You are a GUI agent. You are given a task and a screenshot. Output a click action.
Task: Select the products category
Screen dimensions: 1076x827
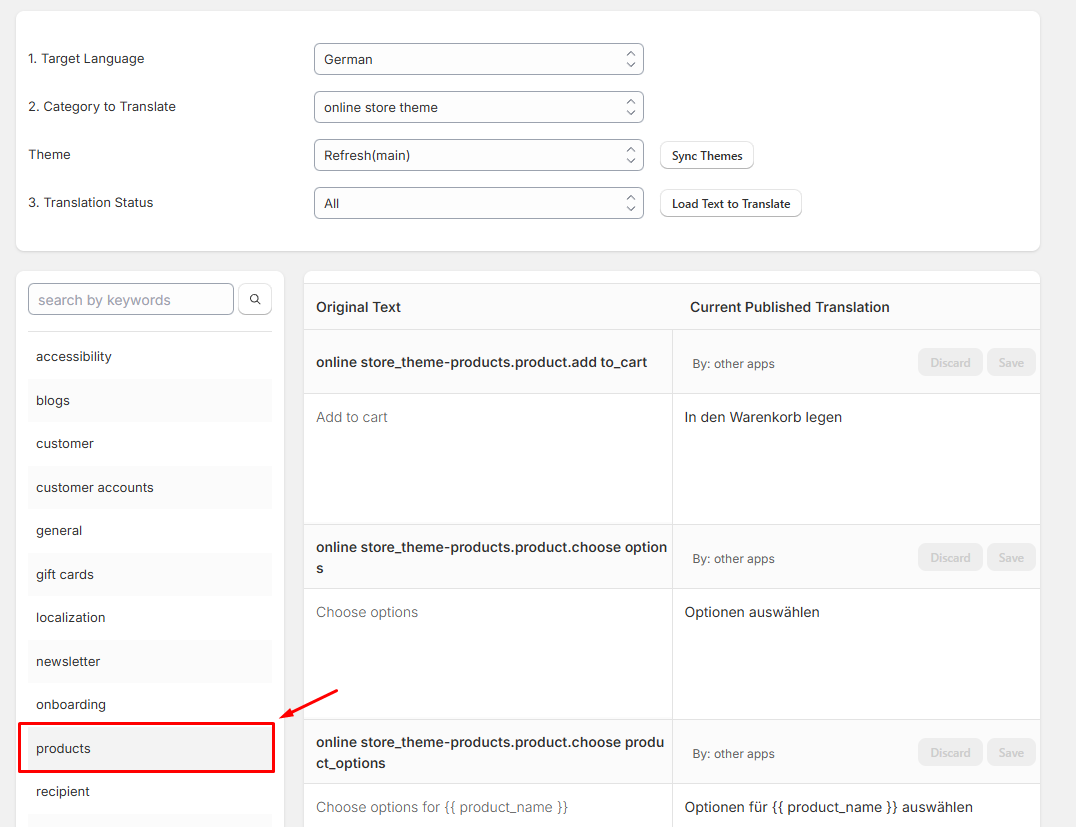pos(150,748)
